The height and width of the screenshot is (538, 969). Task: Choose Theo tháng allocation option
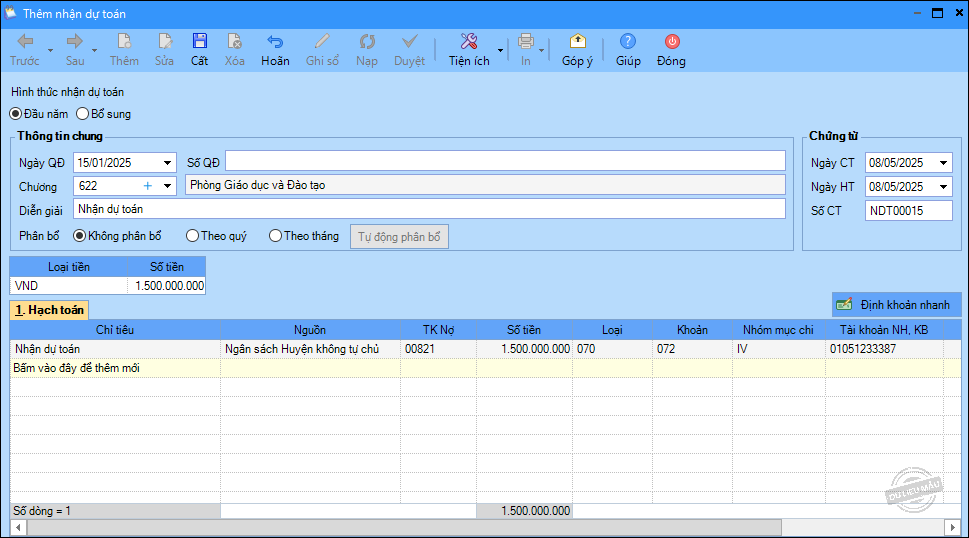(304, 236)
